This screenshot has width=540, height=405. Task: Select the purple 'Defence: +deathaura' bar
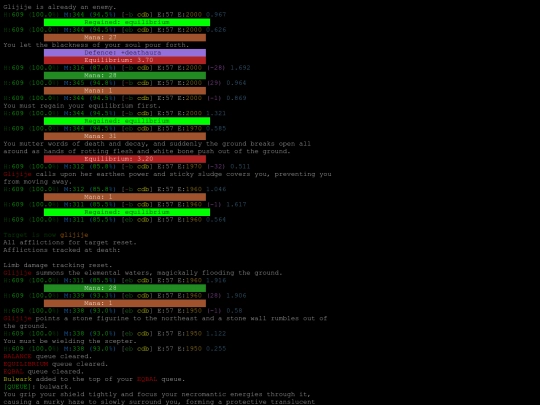pyautogui.click(x=125, y=52)
